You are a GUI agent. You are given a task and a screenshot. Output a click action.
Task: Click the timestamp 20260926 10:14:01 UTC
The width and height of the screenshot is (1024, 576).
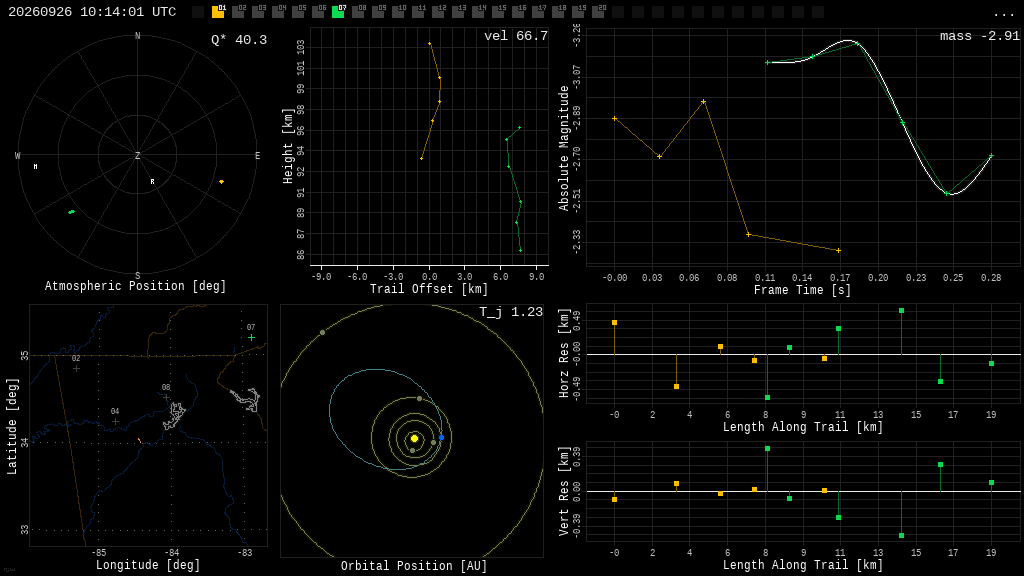click(x=92, y=12)
